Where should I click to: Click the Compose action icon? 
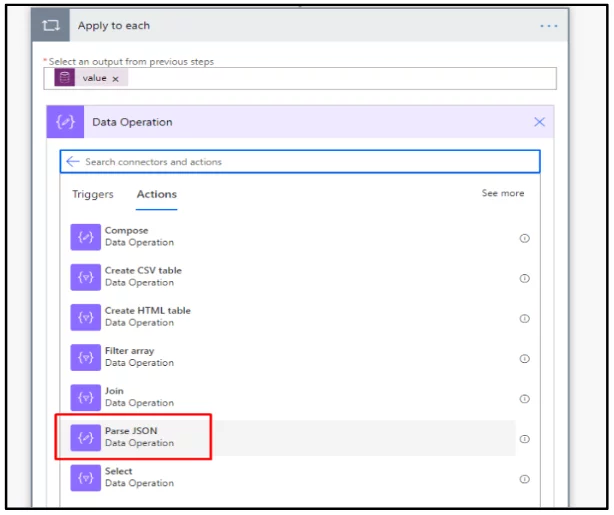(85, 237)
